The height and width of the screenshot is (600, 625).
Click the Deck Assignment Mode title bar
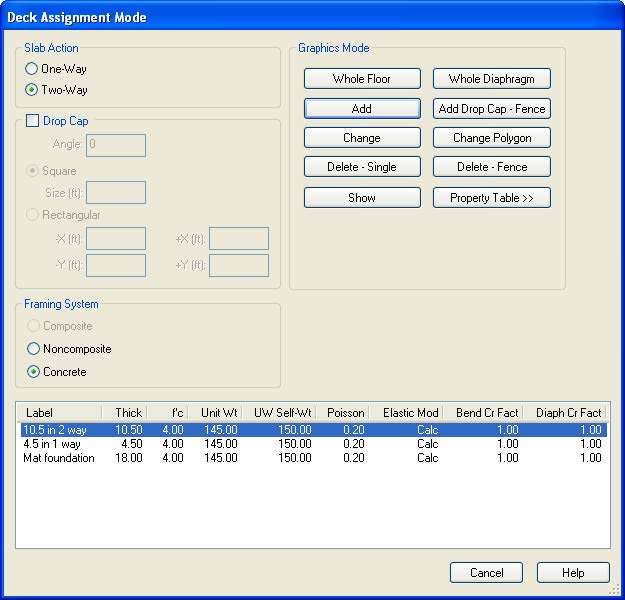click(x=312, y=17)
